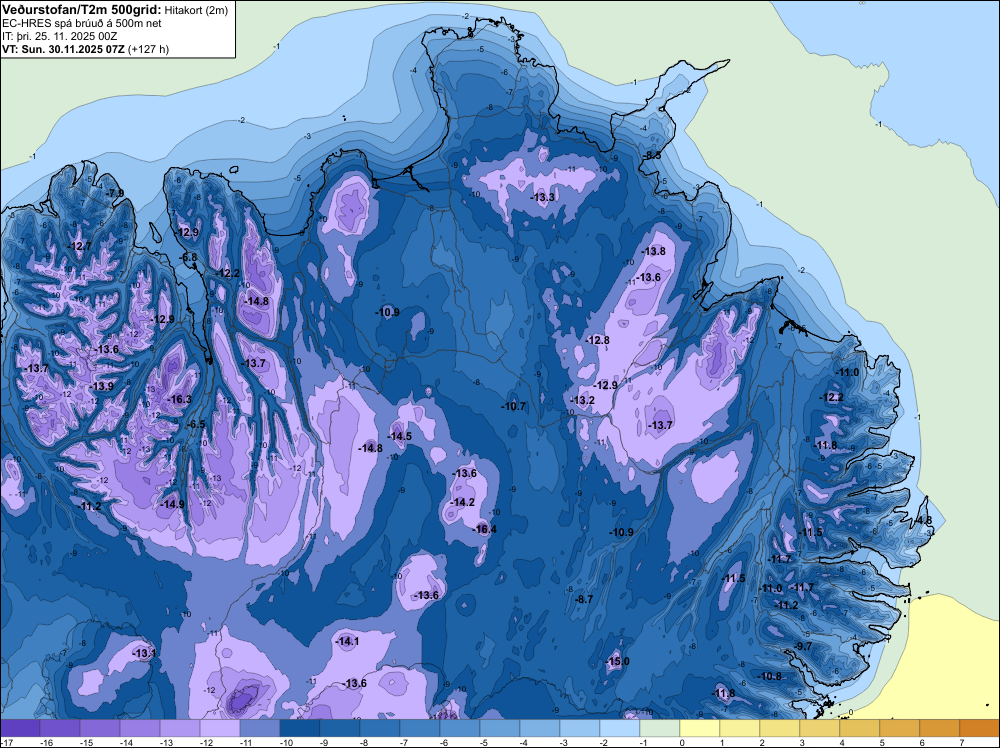Screen dimensions: 1000x748
Task: Click the darkest purple legend swatch between -17 and -16
Action: [x=20, y=728]
